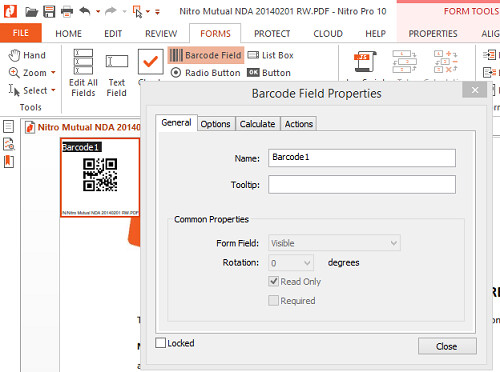Screen dimensions: 500x372
Task: Select the Hand tool
Action: pyautogui.click(x=27, y=55)
